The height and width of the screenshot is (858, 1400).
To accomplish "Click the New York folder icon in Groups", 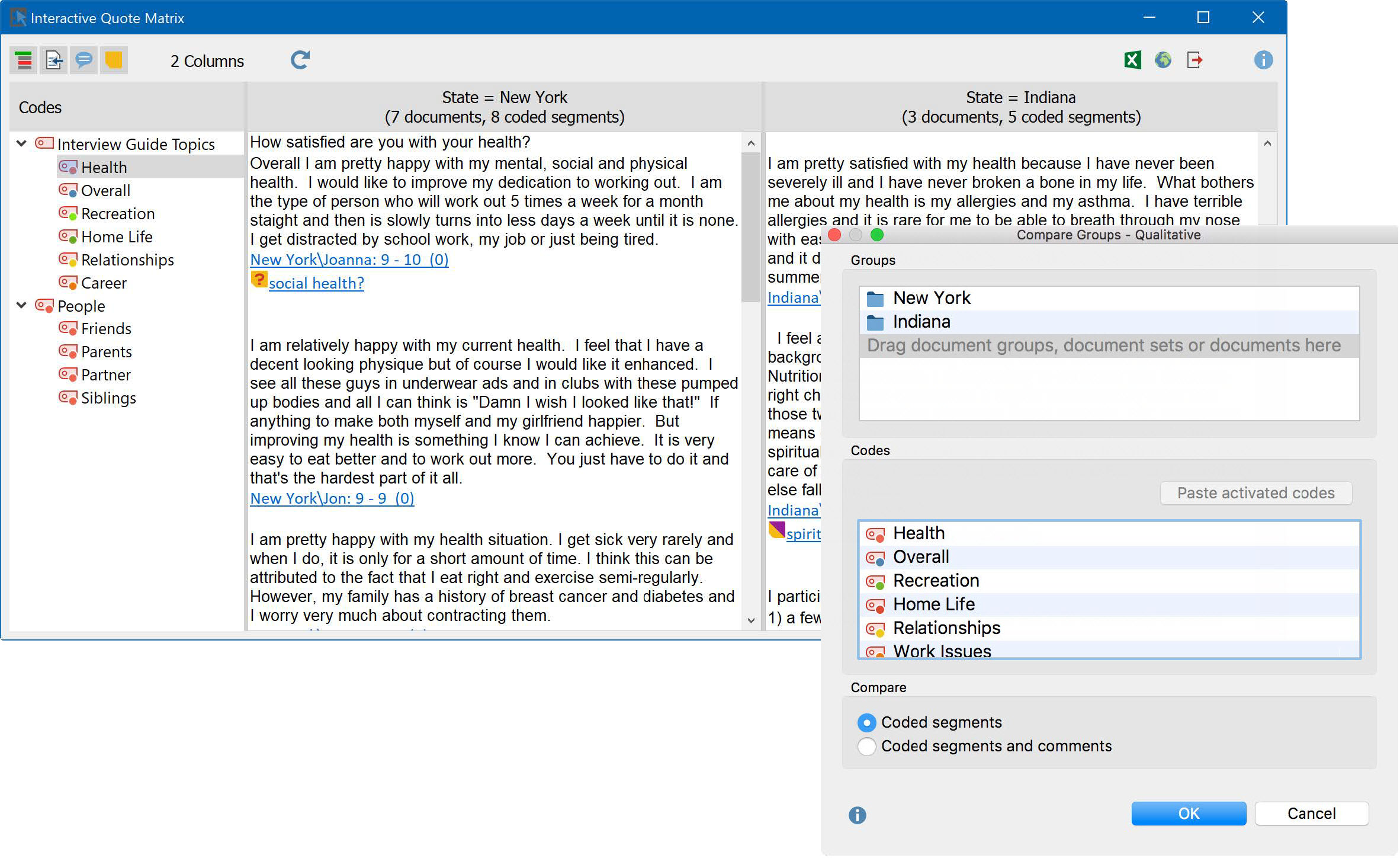I will tap(875, 299).
